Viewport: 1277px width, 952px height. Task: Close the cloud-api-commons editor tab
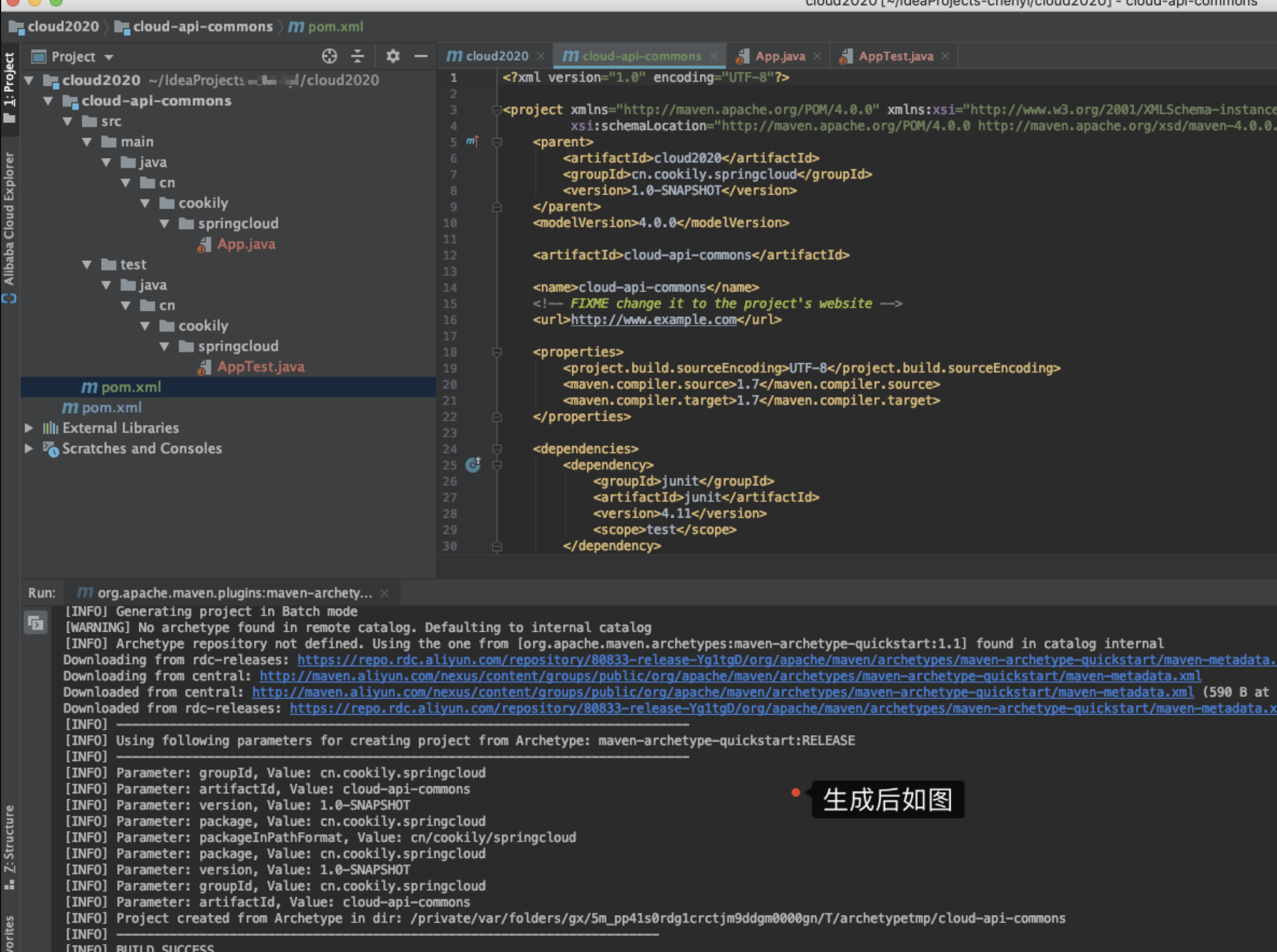coord(714,56)
